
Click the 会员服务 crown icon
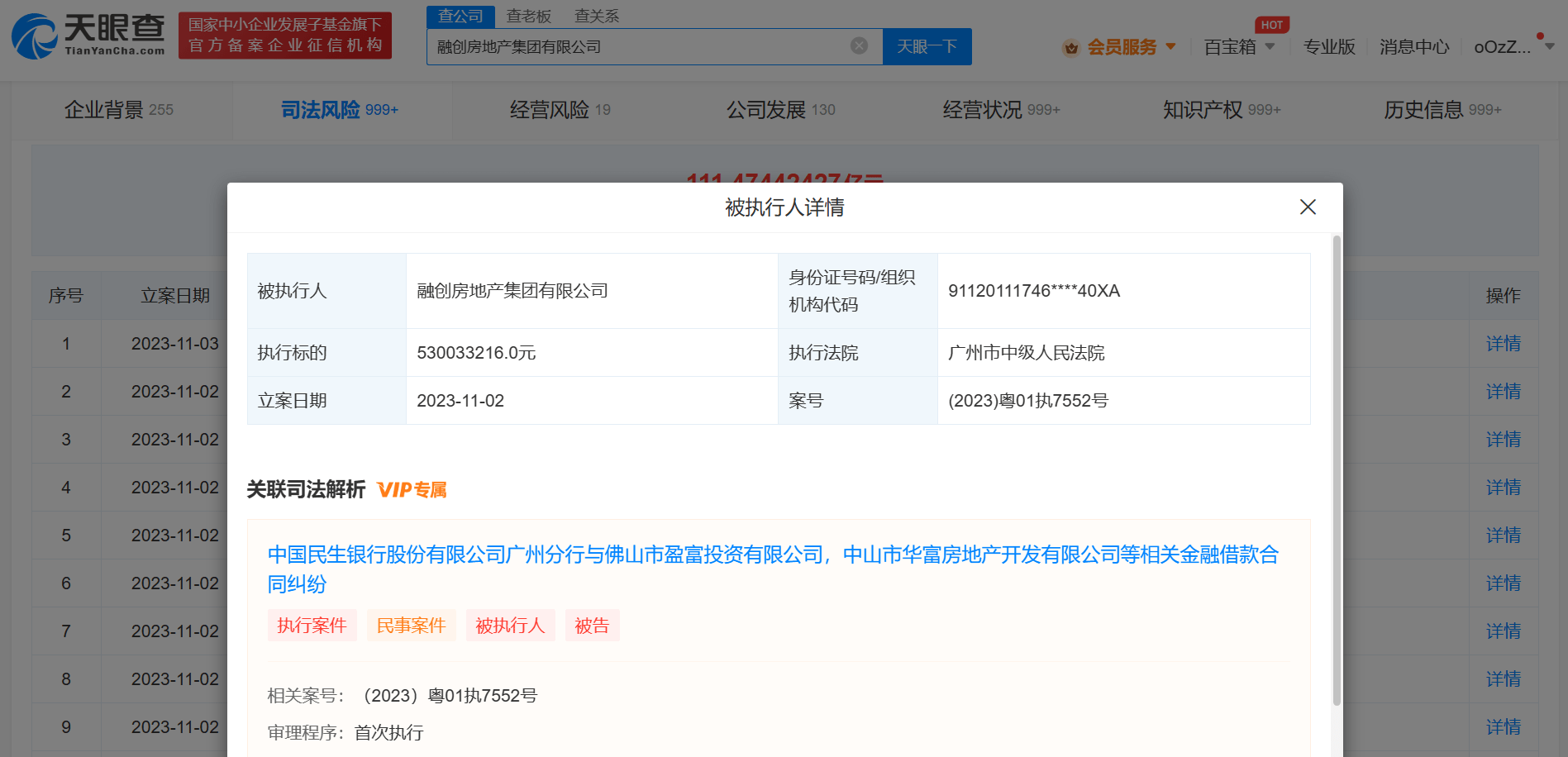click(x=1070, y=48)
